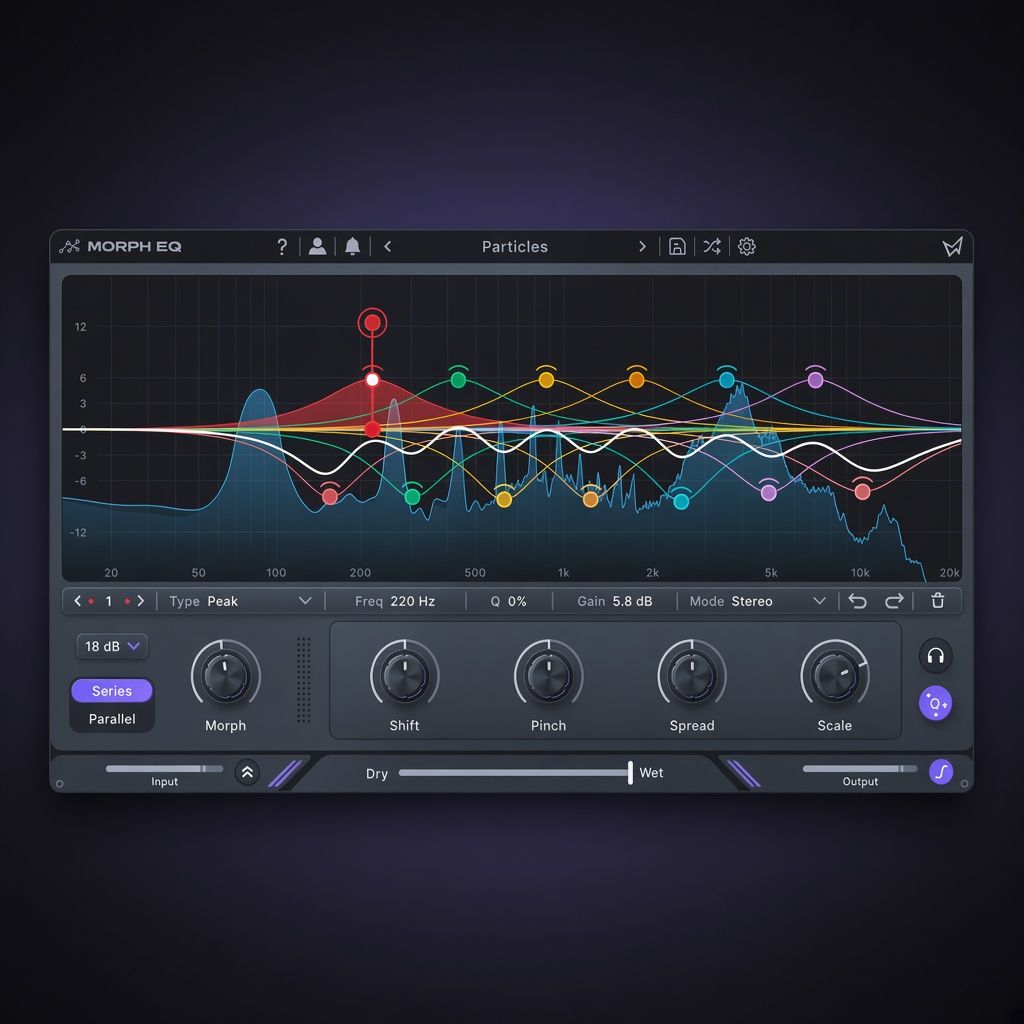Select the upper yellow band node
1024x1024 pixels.
pos(547,379)
